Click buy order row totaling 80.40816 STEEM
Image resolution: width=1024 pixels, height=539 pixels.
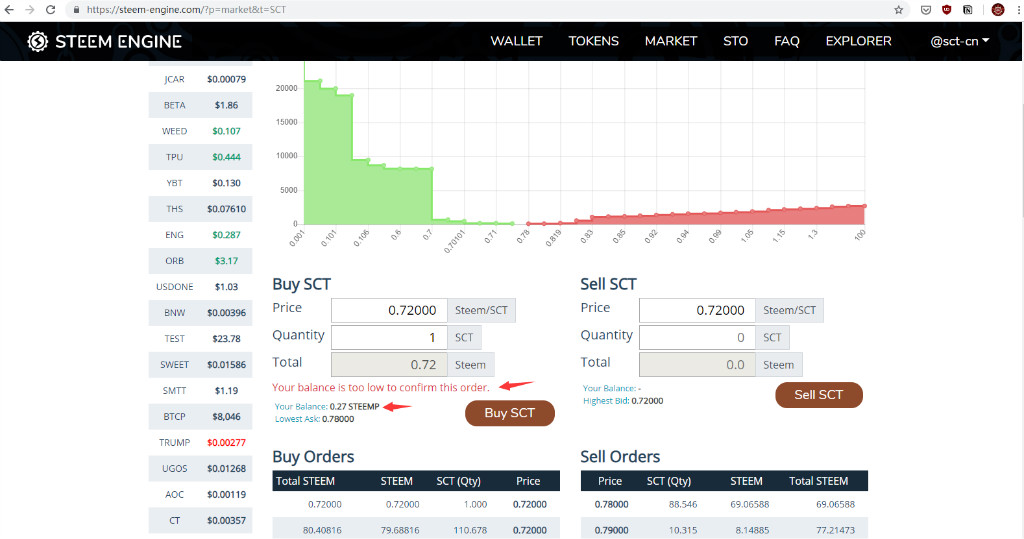point(416,529)
